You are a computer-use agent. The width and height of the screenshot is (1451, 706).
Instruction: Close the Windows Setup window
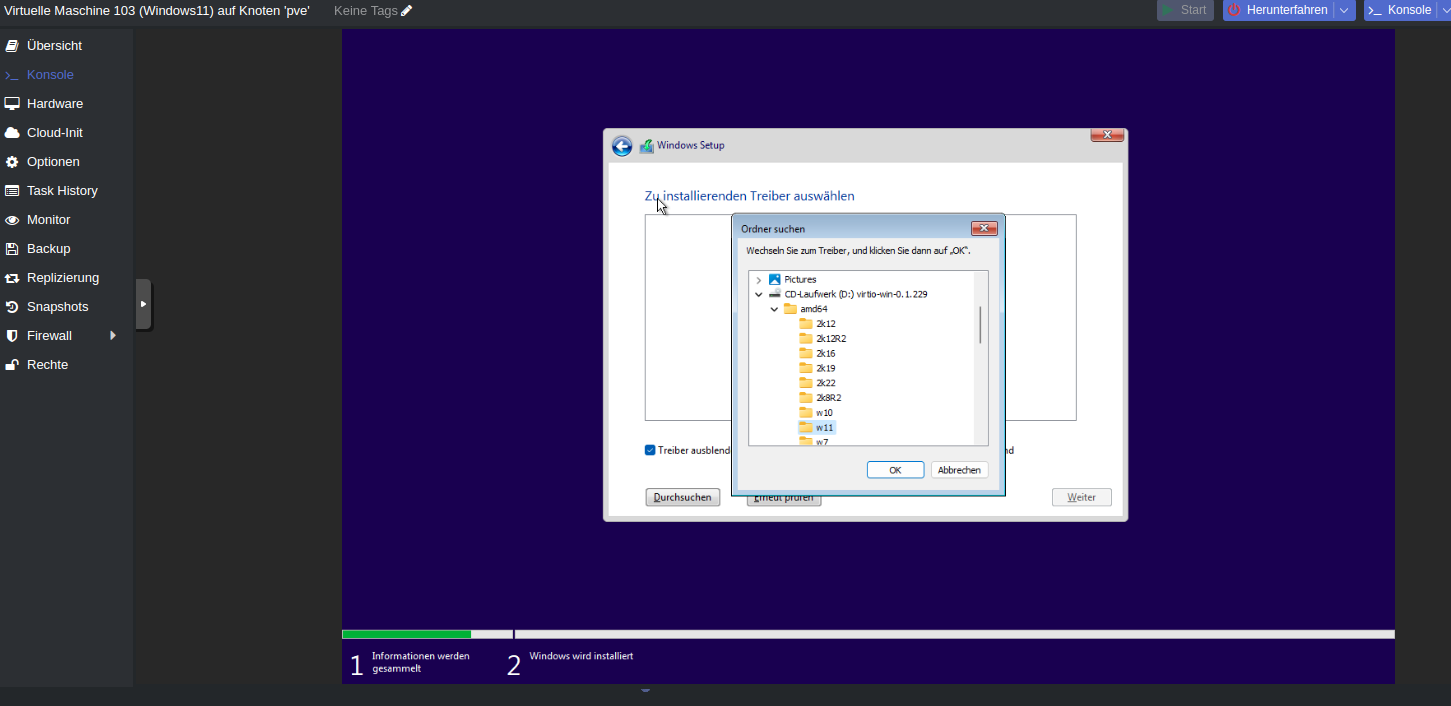(1107, 135)
